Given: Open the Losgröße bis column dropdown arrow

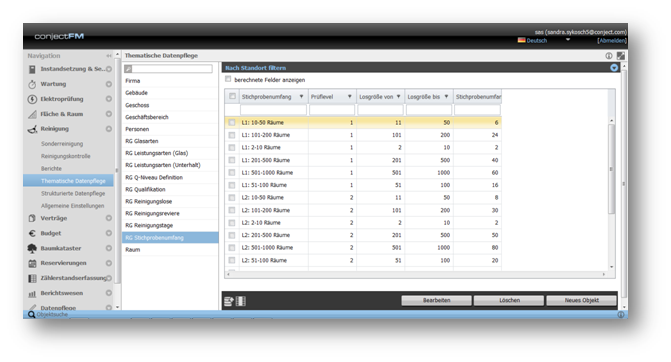Looking at the screenshot, I should click(x=446, y=97).
